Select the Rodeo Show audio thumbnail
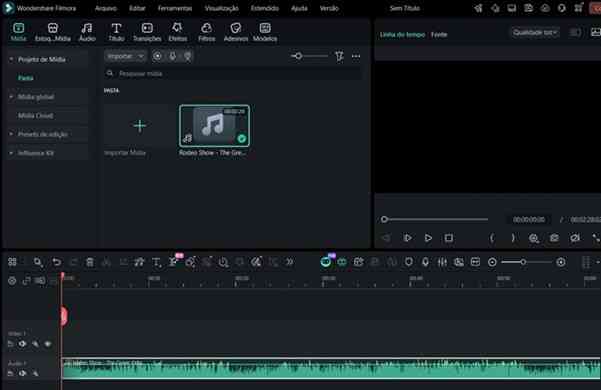The image size is (601, 390). pos(214,126)
